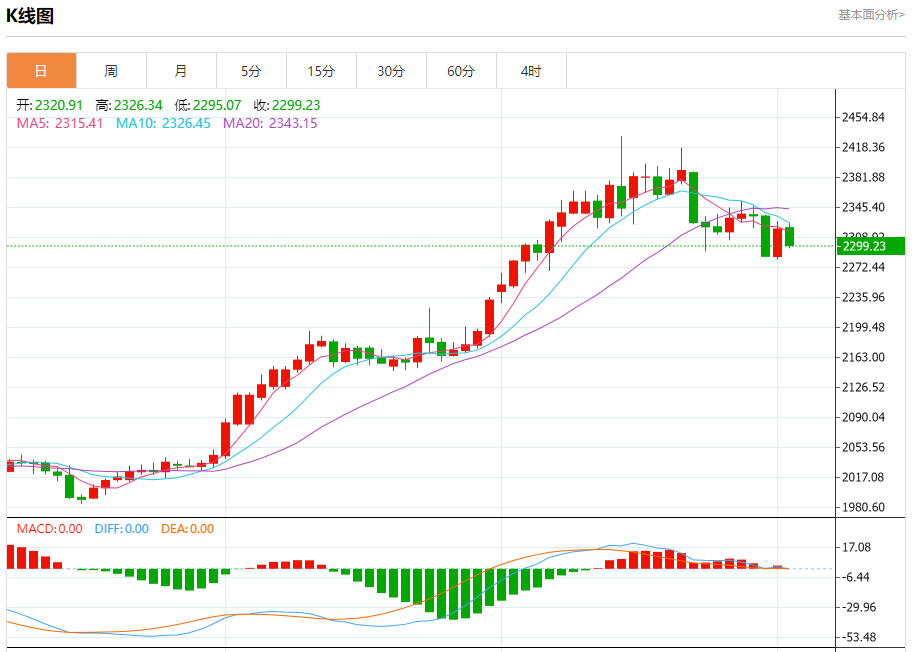Click the 17.08 MACD axis label
The image size is (915, 652).
click(x=856, y=548)
